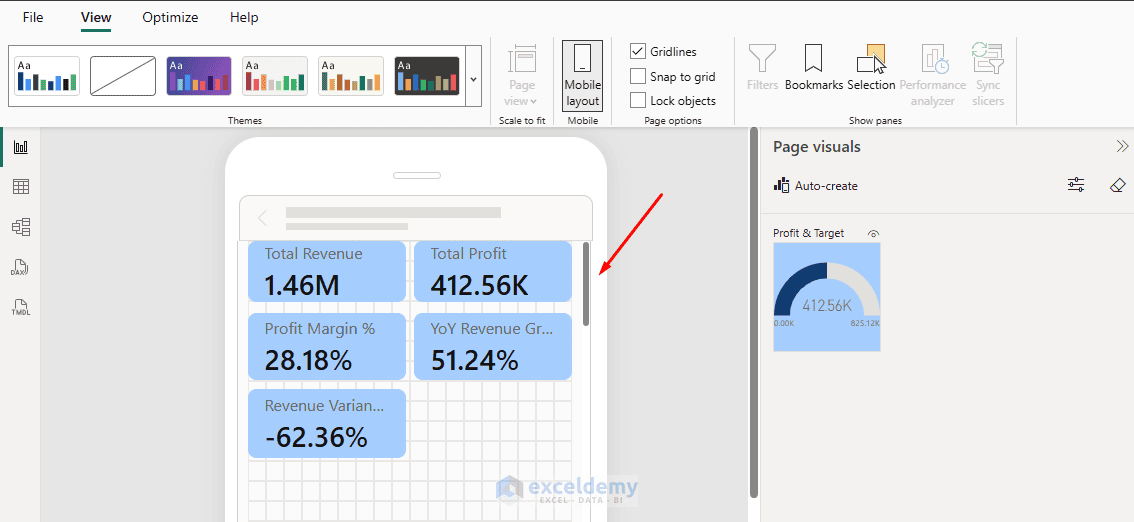Select the Total Profit card

(x=493, y=272)
